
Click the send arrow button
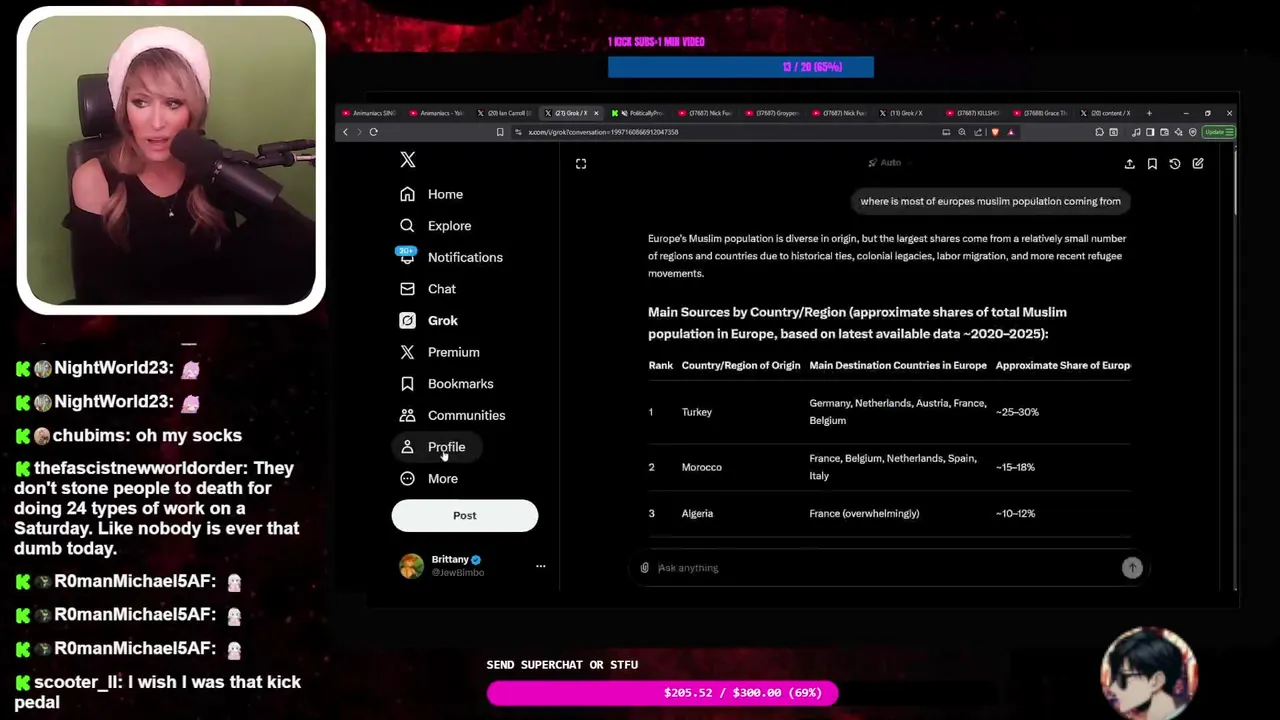point(1132,568)
